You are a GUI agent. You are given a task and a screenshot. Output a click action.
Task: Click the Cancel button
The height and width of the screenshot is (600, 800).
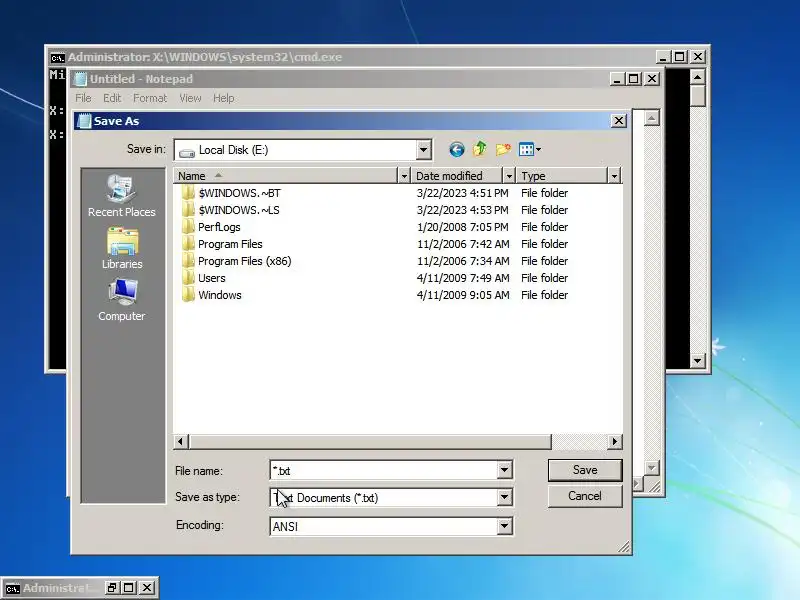click(585, 496)
